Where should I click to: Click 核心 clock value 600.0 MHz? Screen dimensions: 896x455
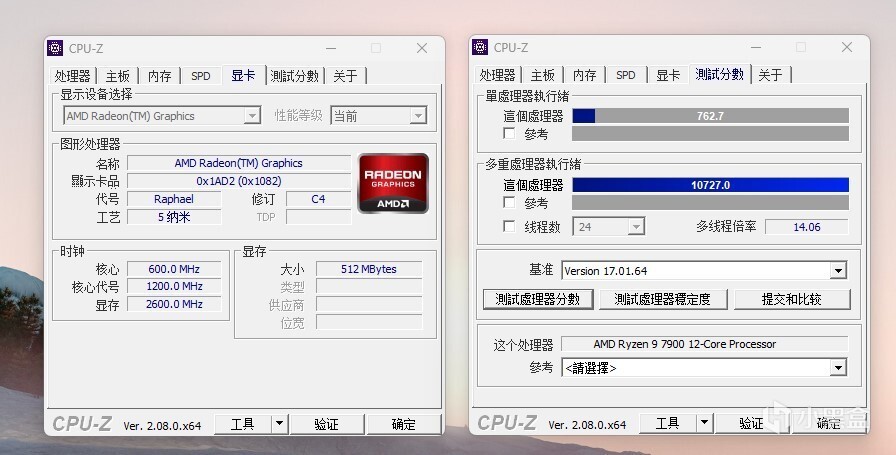coord(174,269)
